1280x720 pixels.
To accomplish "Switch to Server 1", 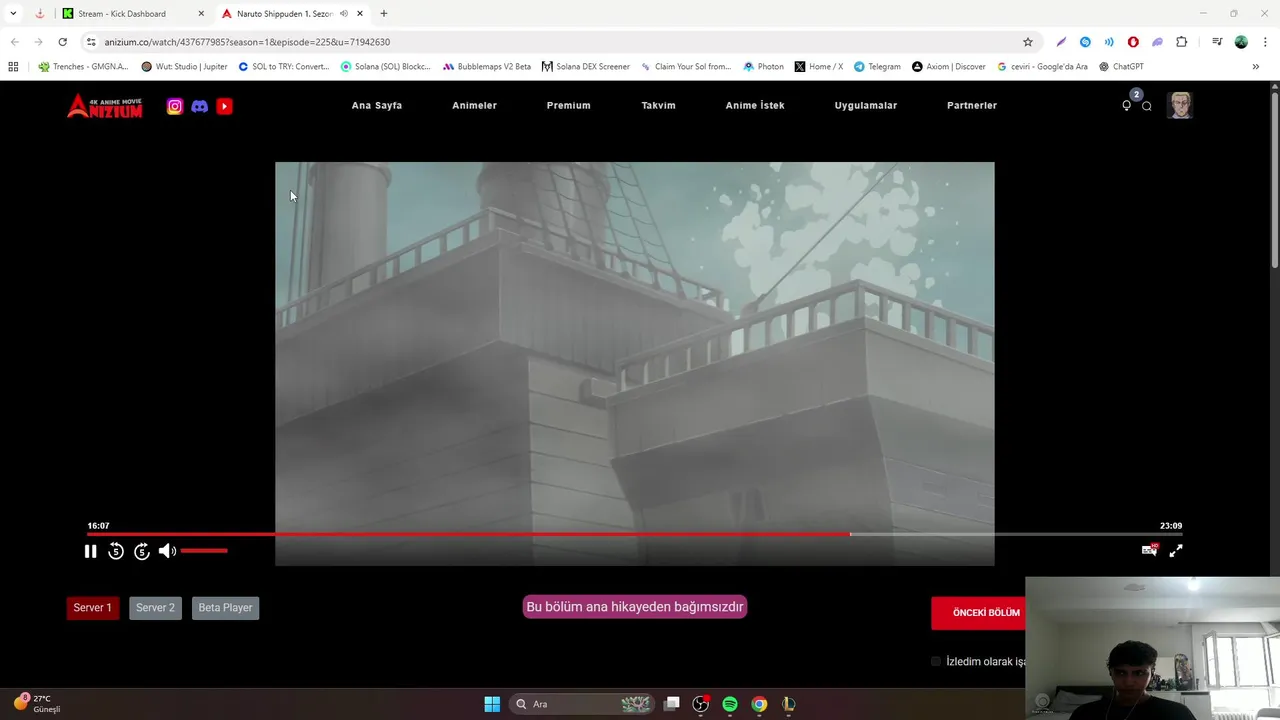I will pyautogui.click(x=92, y=608).
